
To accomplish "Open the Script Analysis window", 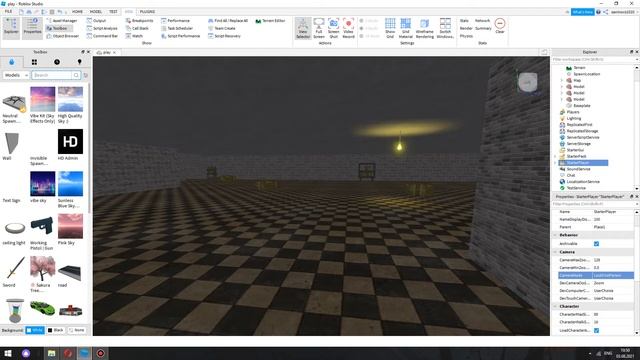I will point(102,28).
